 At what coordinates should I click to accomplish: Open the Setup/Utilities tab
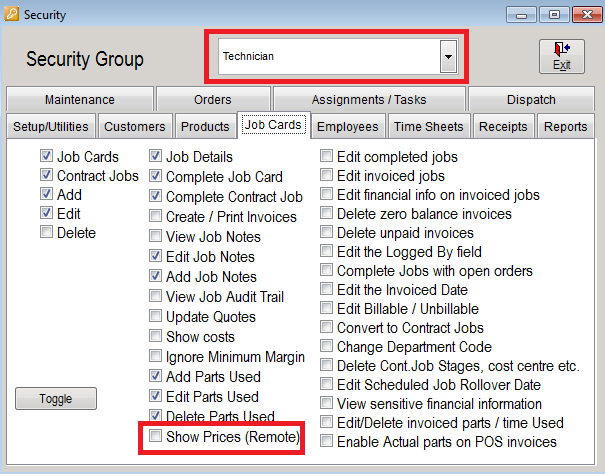[51, 126]
